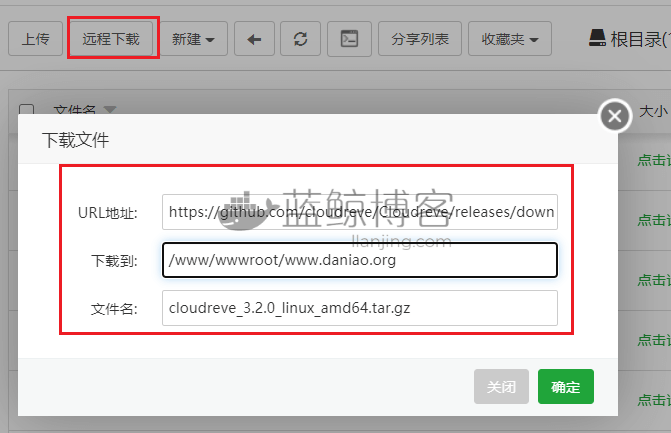Toggle the sort arrow next to 文件名 header
The width and height of the screenshot is (671, 433).
click(x=110, y=110)
